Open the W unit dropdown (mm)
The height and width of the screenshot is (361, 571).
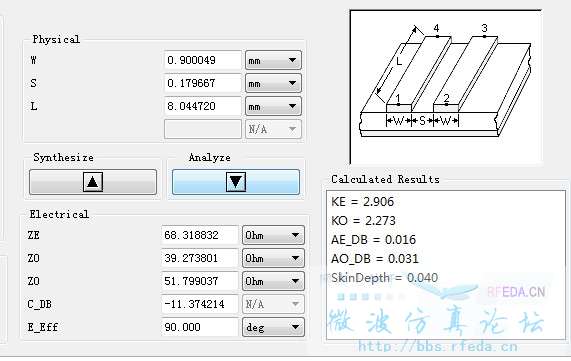pyautogui.click(x=273, y=60)
